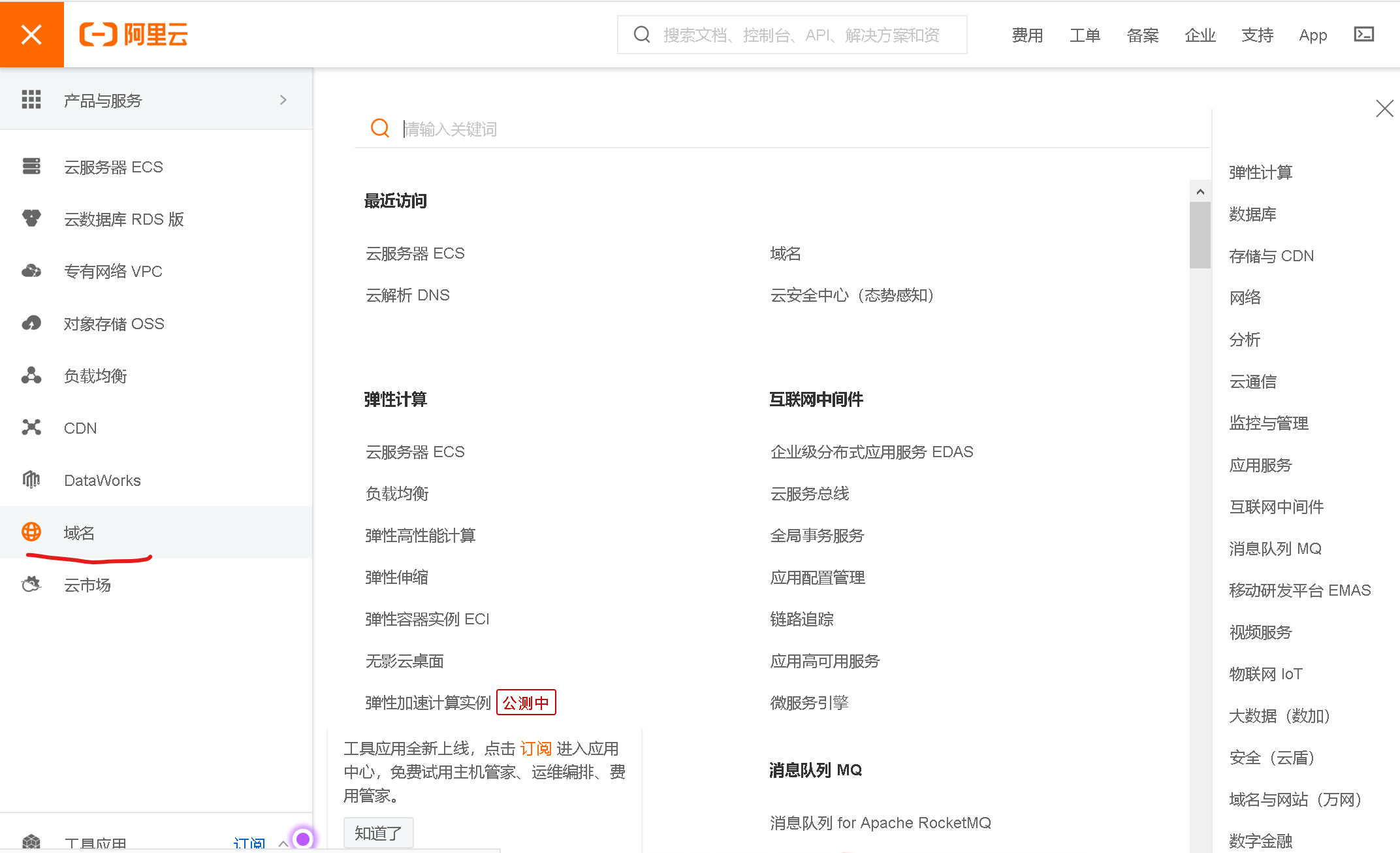Click the 专有网络 VPC cloud icon
Viewport: 1400px width, 853px height.
(x=31, y=270)
